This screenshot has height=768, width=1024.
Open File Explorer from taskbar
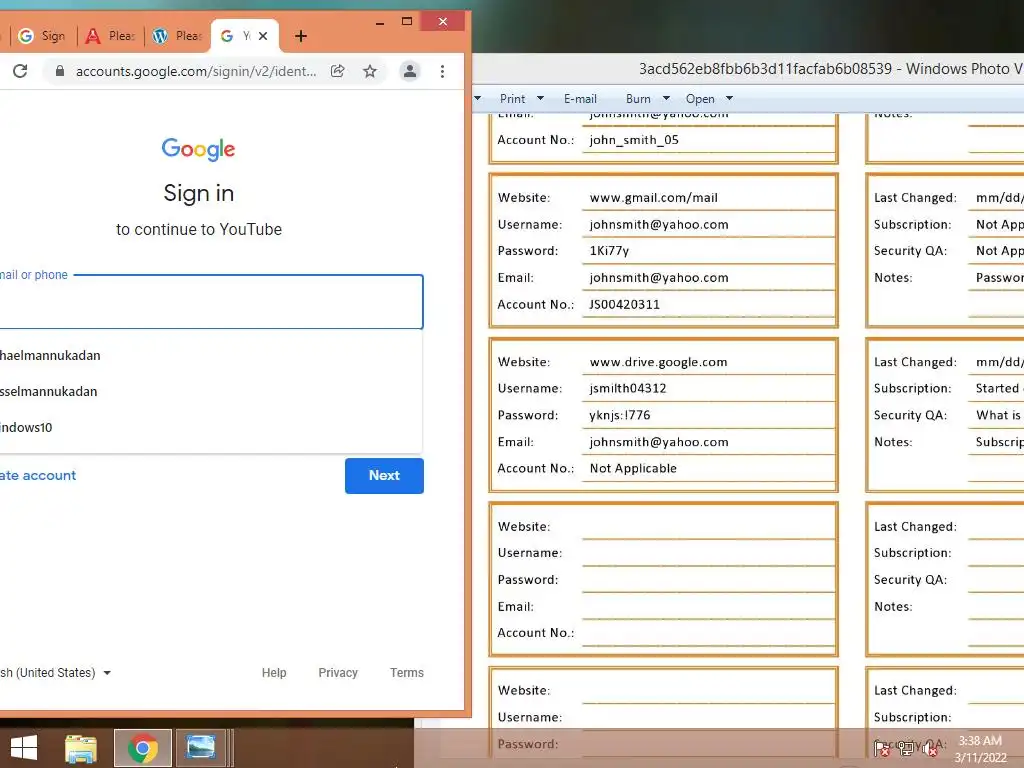point(81,748)
